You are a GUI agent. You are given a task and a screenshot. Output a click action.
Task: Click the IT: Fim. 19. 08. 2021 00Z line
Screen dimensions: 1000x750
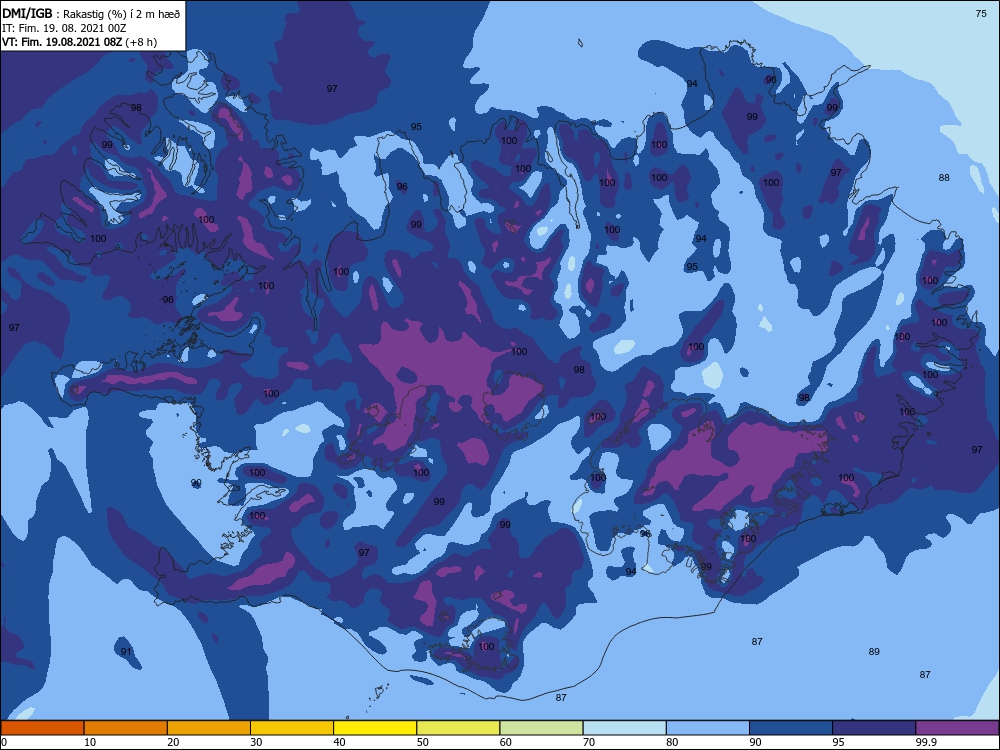[64, 28]
